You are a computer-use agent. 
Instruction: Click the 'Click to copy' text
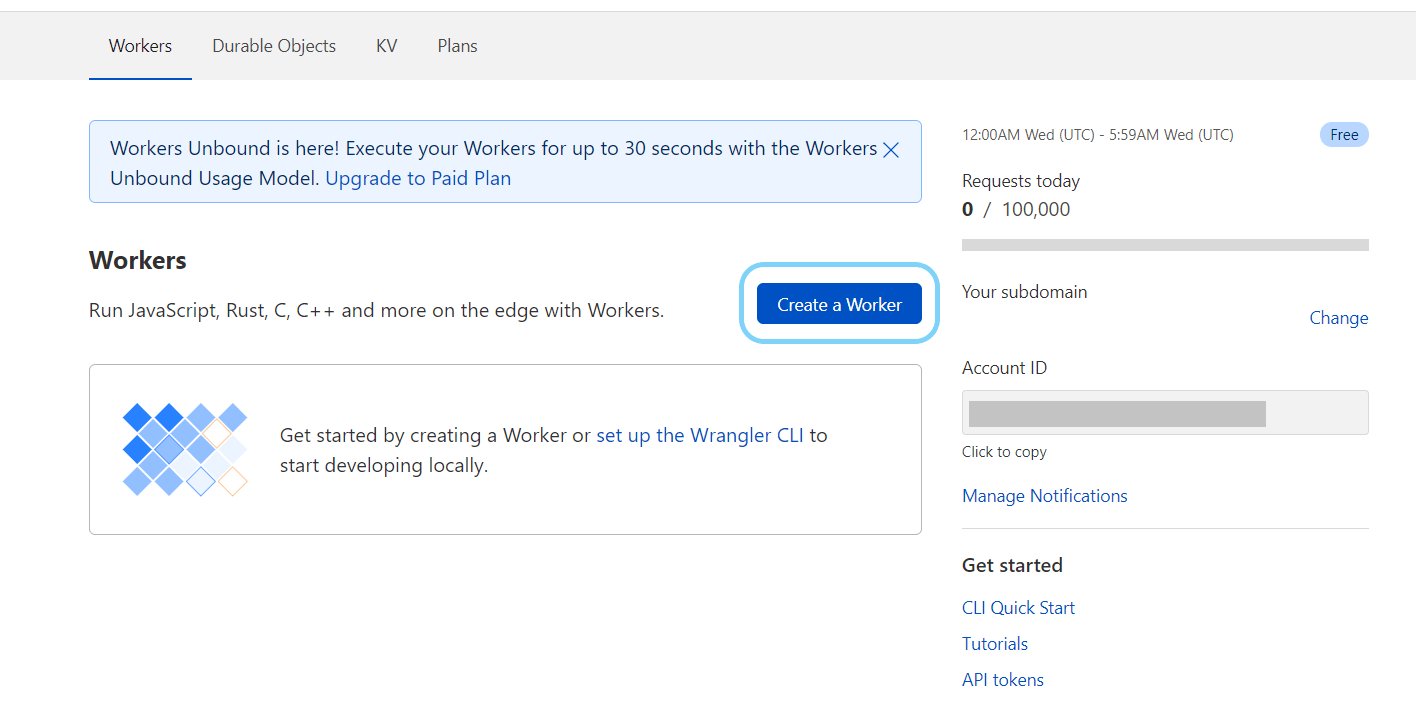tap(1004, 452)
